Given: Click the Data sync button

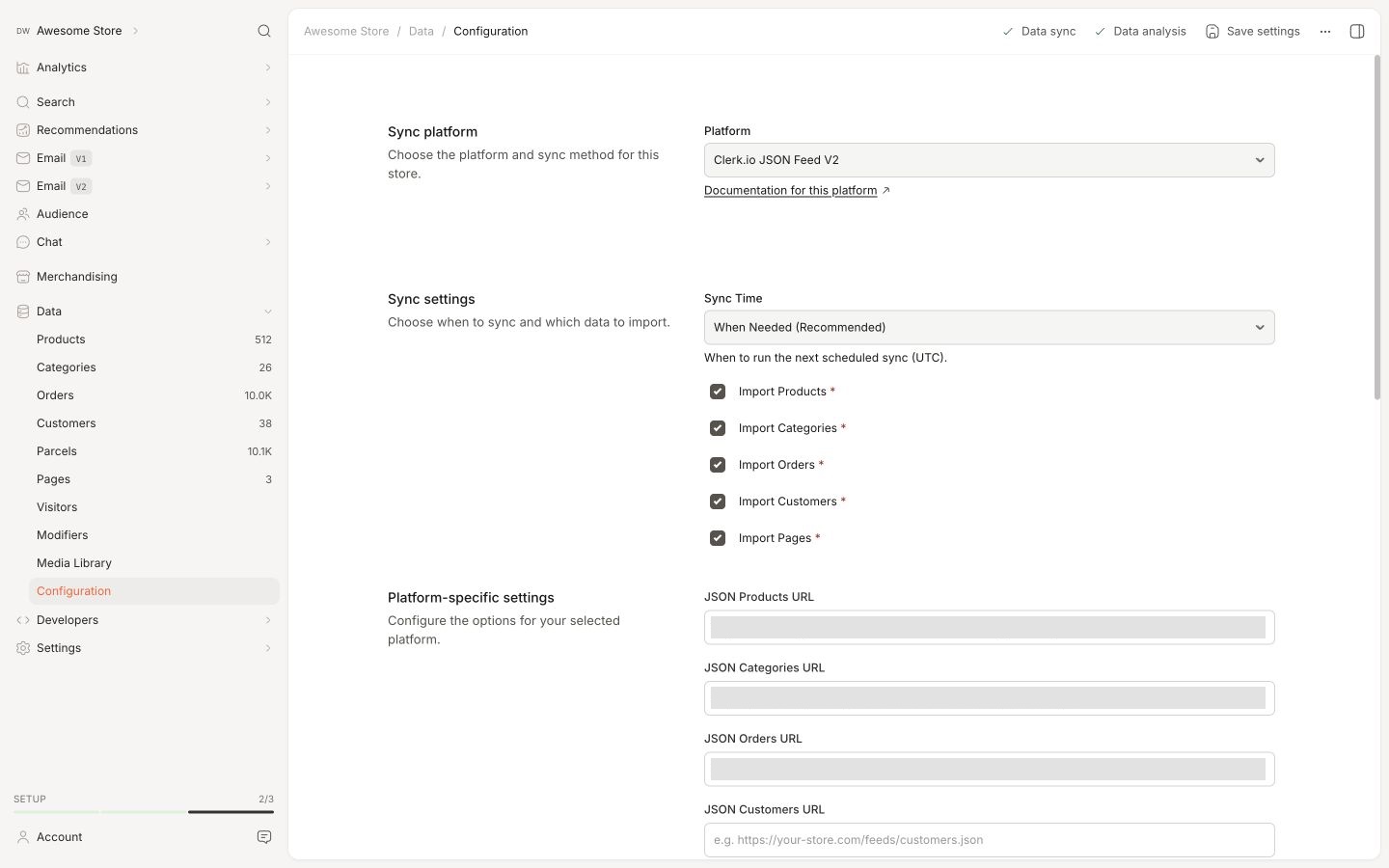Looking at the screenshot, I should point(1039,32).
